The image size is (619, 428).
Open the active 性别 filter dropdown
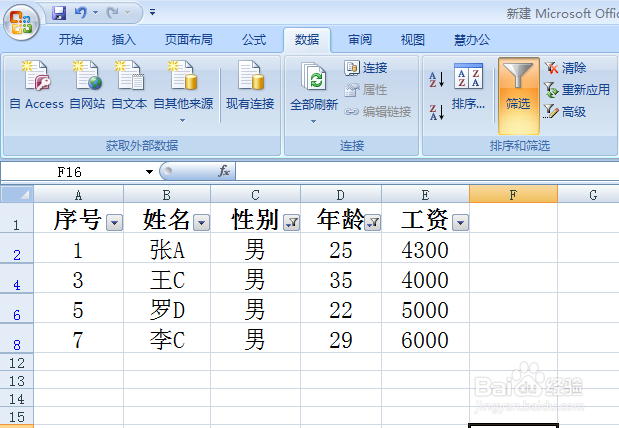[x=292, y=223]
